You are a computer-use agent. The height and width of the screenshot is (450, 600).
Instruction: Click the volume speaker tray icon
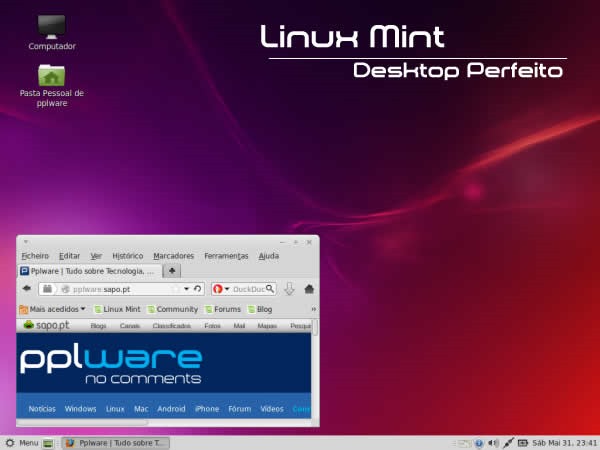(492, 443)
